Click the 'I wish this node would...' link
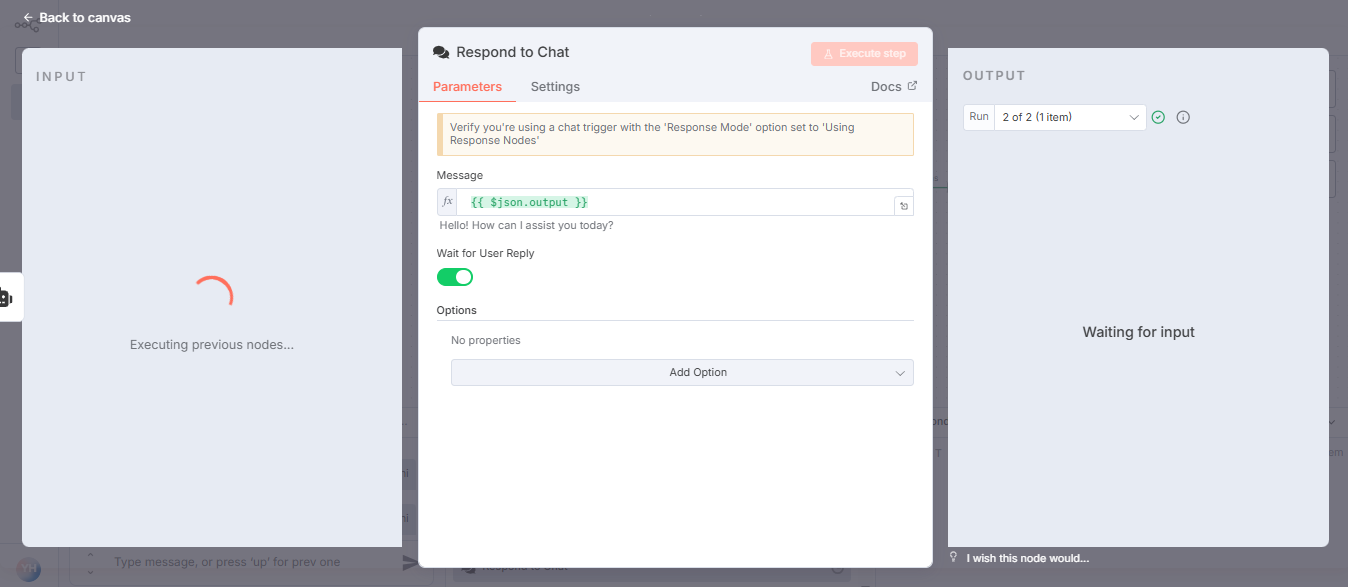1348x587 pixels. (1028, 558)
